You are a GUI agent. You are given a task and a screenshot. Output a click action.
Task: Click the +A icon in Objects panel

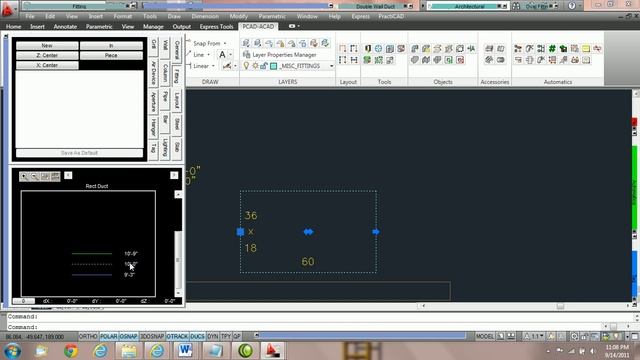click(x=471, y=49)
